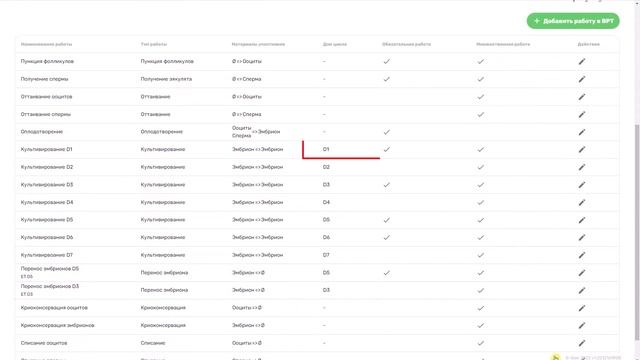Edit Перенос эмбрионов D5 with pencil icon

pos(582,273)
